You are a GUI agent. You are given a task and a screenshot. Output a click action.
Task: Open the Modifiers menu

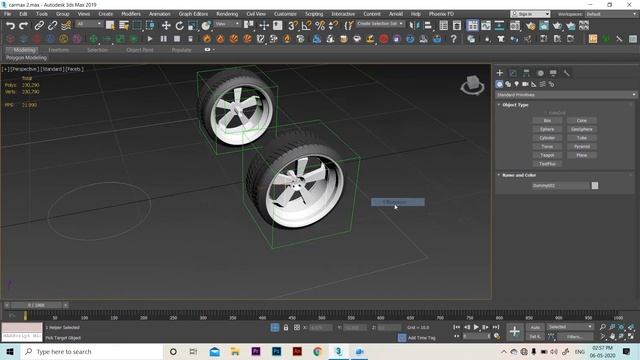pos(131,14)
